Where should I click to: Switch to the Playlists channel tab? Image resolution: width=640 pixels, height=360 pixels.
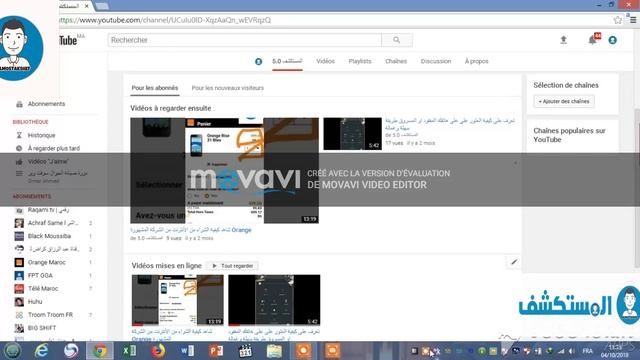click(x=360, y=61)
